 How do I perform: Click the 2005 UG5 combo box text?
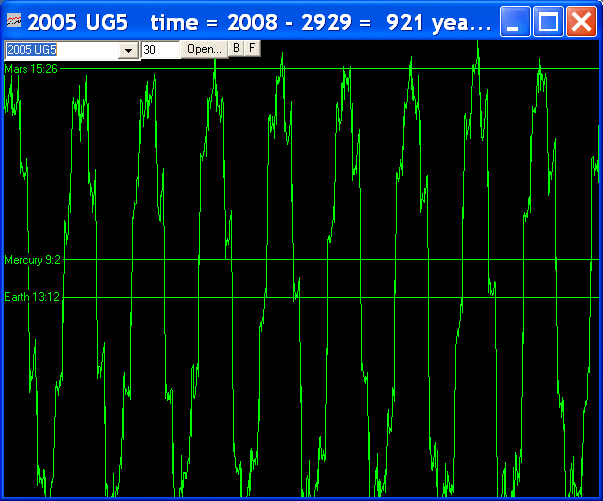60,50
